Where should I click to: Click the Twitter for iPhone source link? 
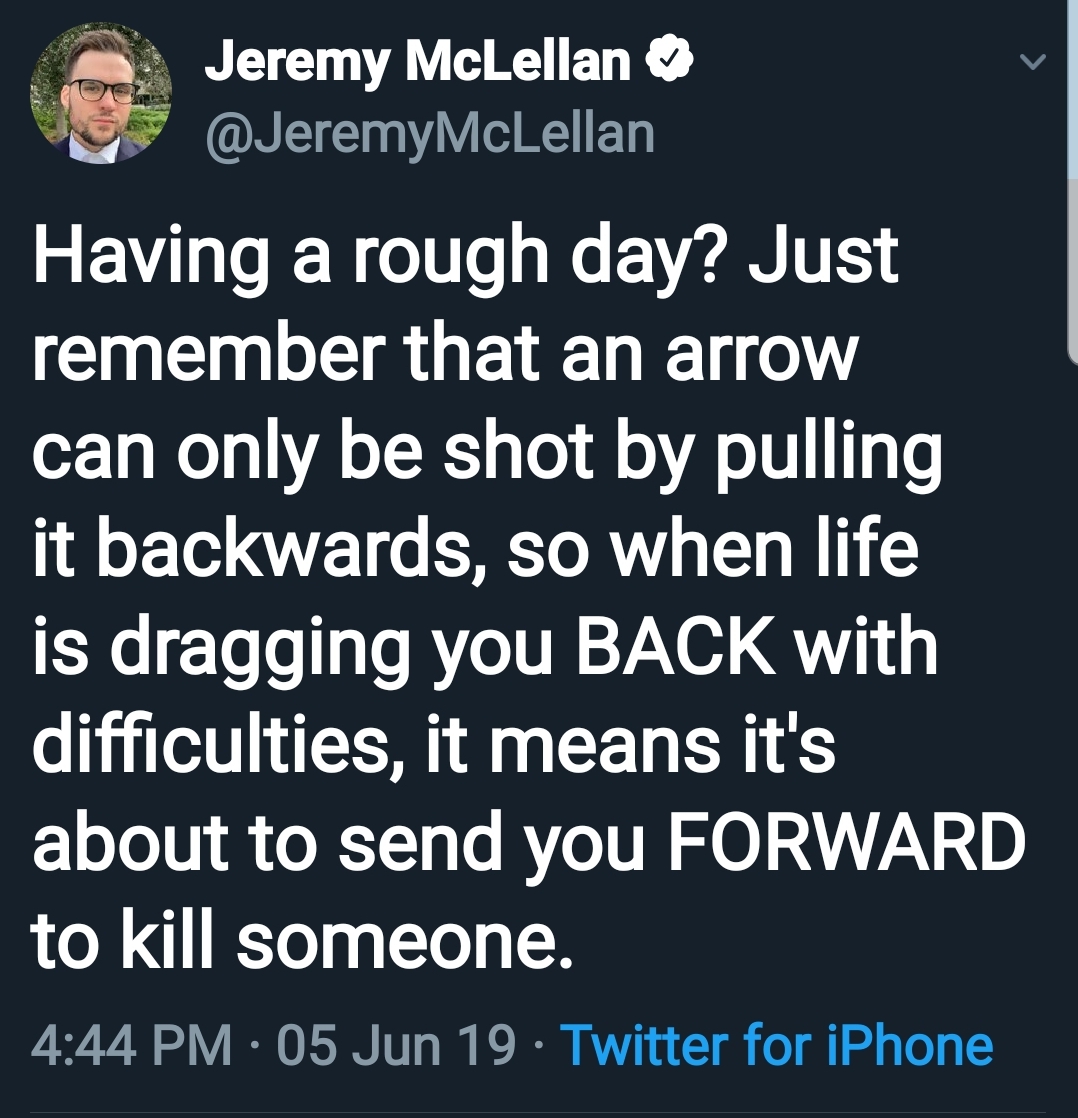pyautogui.click(x=777, y=1045)
